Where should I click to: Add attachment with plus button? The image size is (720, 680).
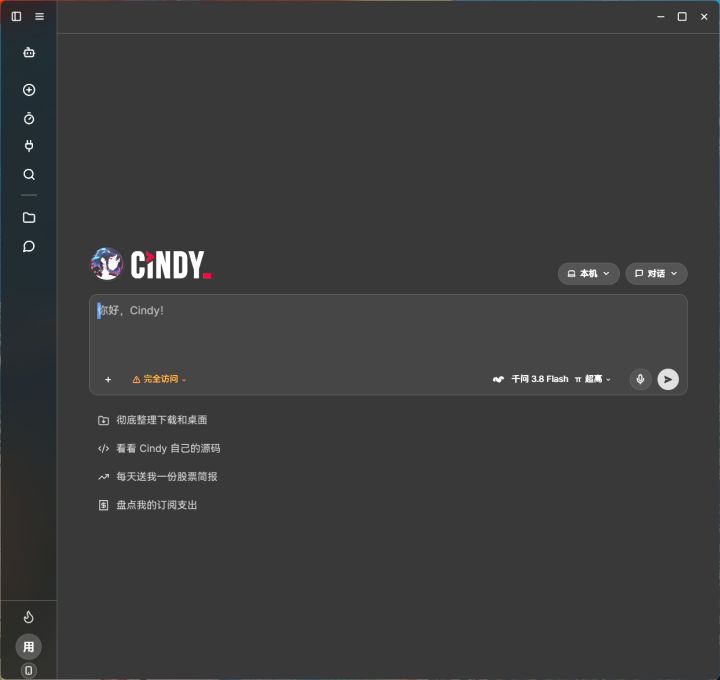[108, 379]
